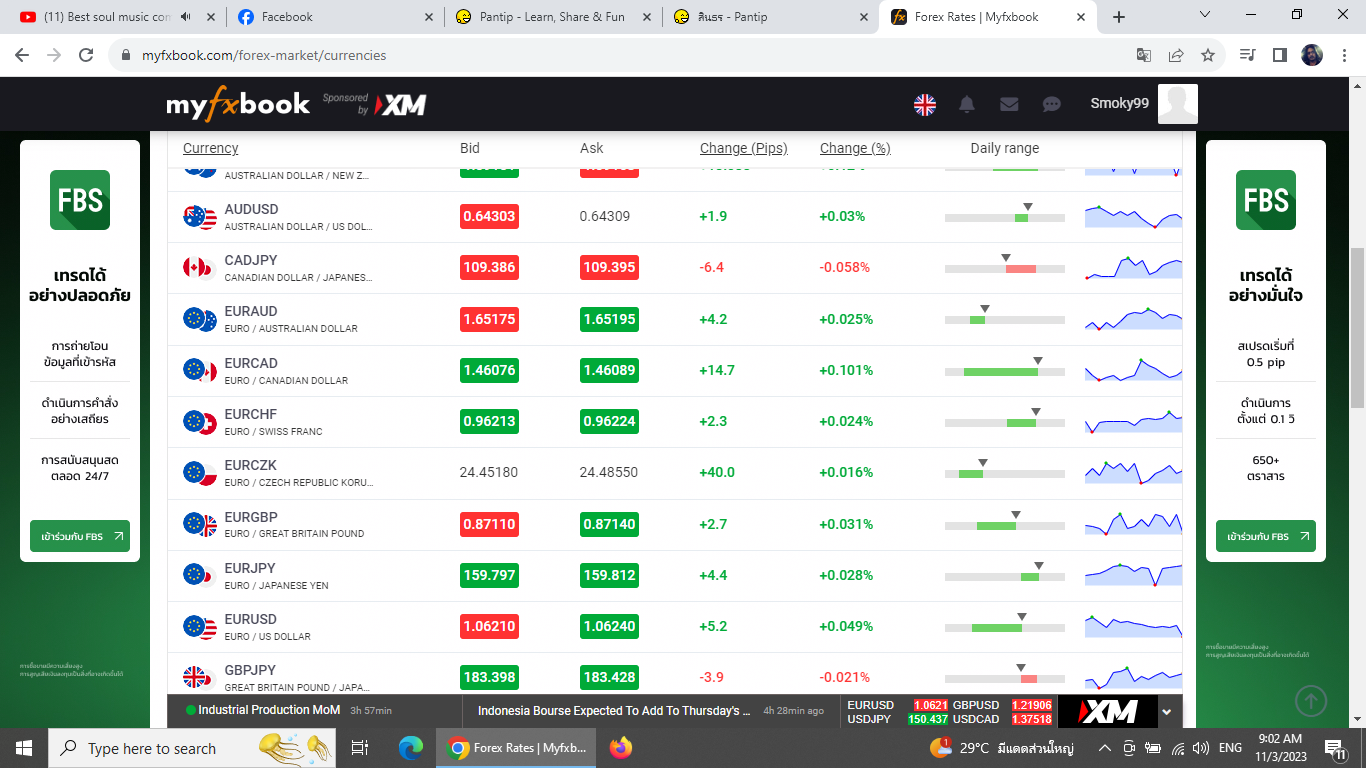Click the XM sponsor logo in header
The height and width of the screenshot is (768, 1366).
400,104
